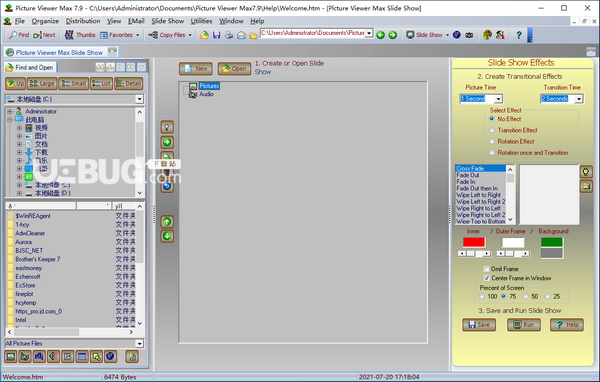The image size is (600, 382).
Task: Click the Run slide show button
Action: click(524, 325)
